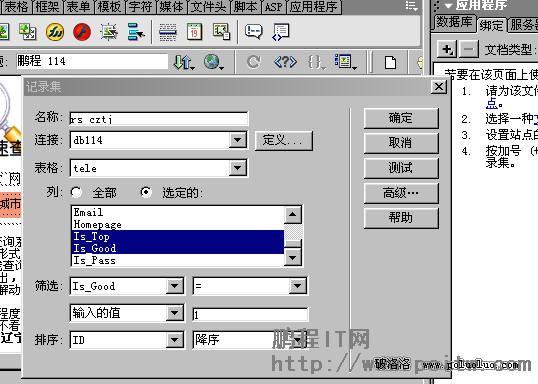Insert a horizontal rule from the toolbar

click(x=168, y=32)
